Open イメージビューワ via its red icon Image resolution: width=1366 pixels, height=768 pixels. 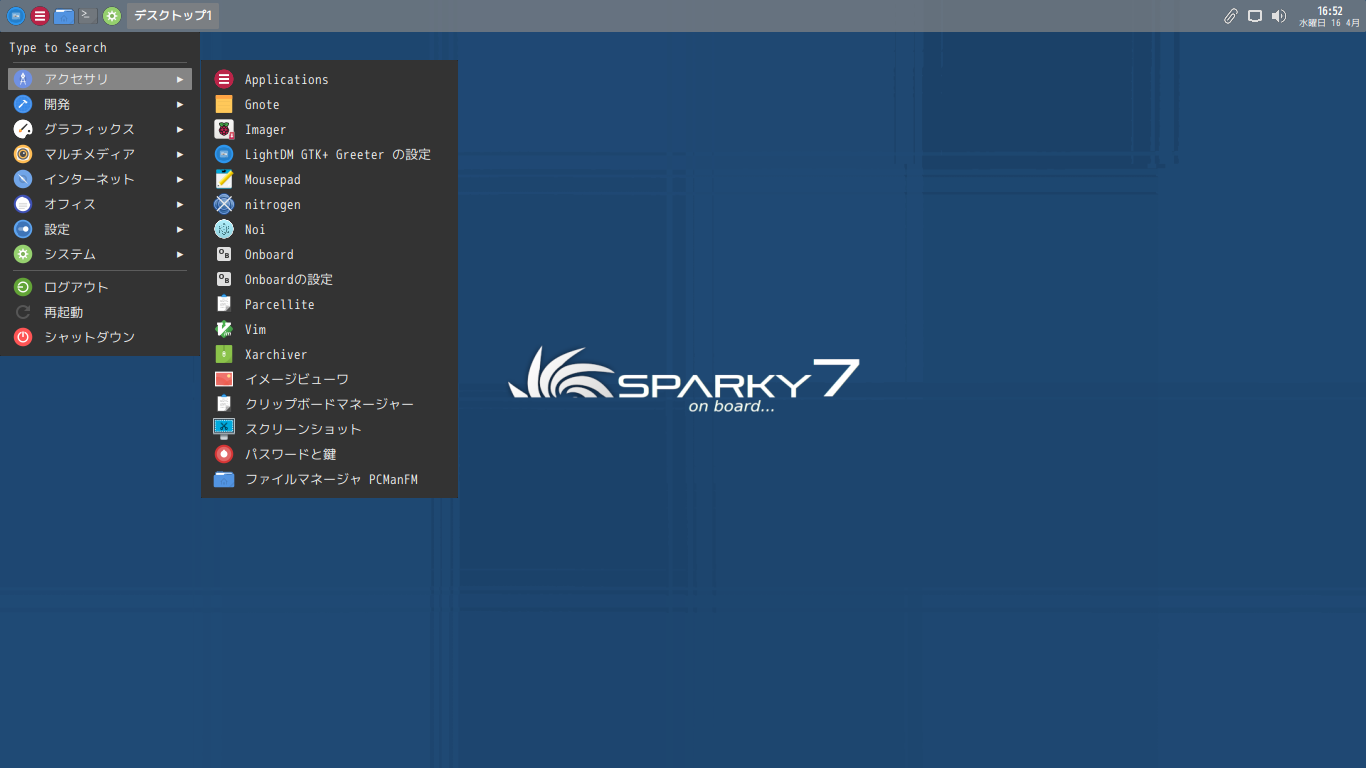coord(224,379)
